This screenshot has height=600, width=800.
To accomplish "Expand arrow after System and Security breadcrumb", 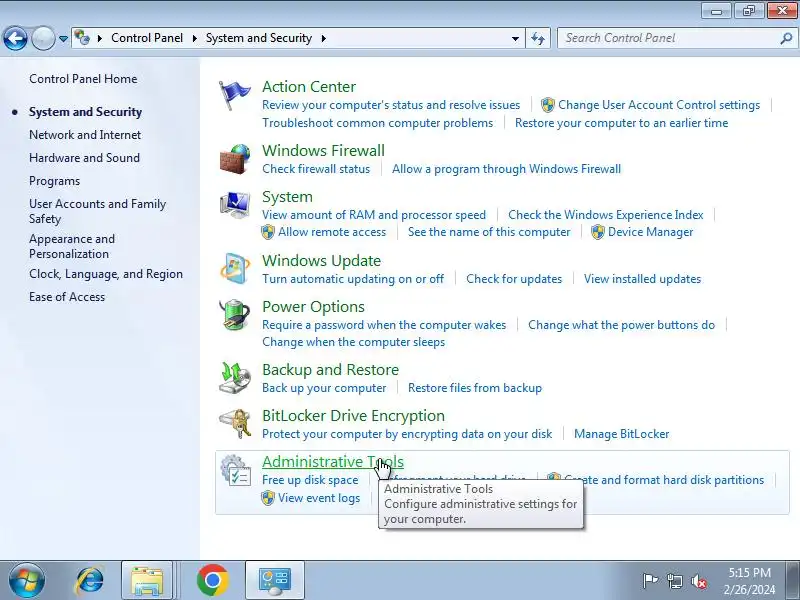I will point(323,38).
